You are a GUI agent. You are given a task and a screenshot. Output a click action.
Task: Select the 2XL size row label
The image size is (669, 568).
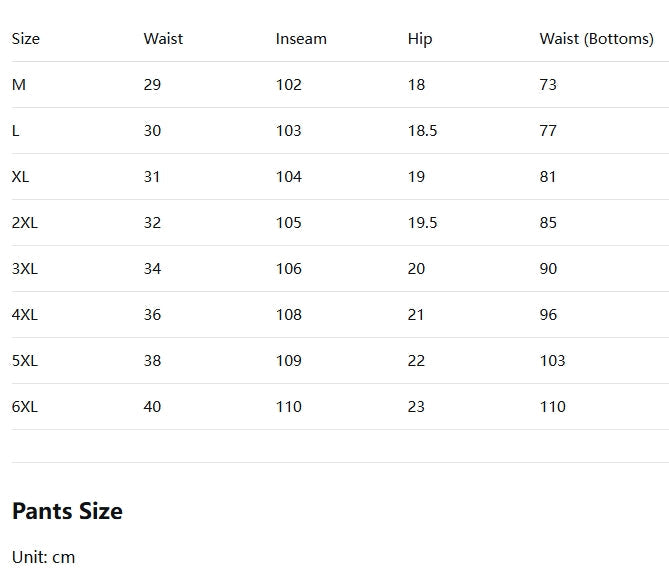[25, 223]
